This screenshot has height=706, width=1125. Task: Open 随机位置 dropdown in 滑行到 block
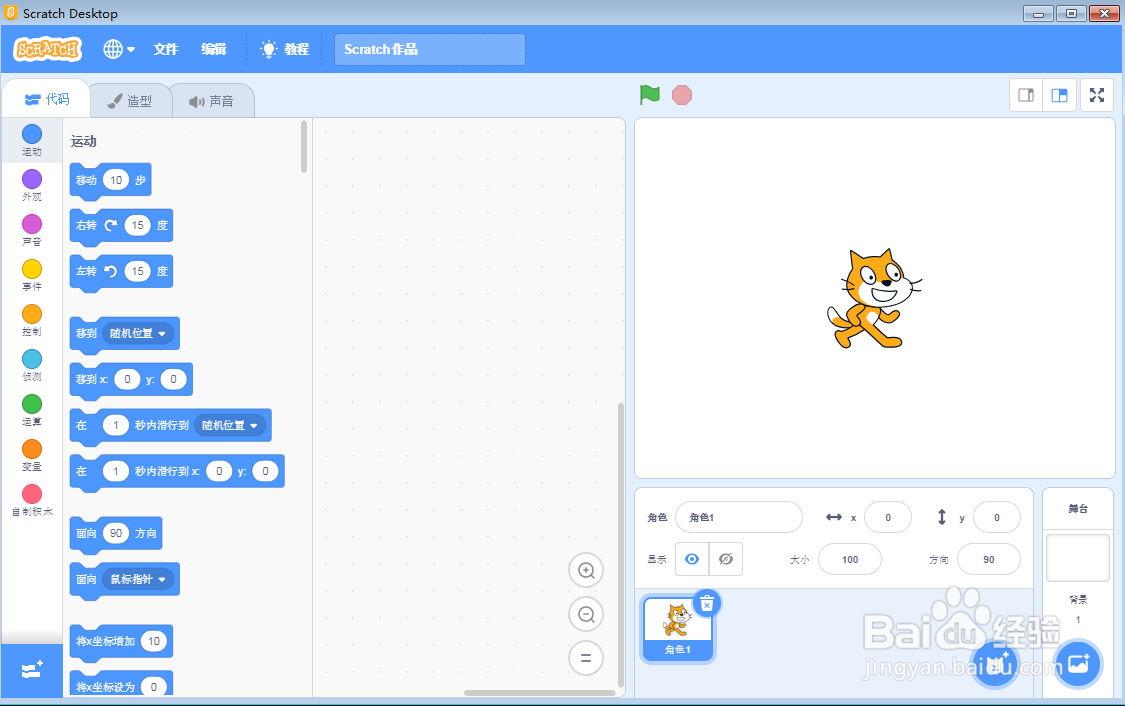pyautogui.click(x=230, y=425)
